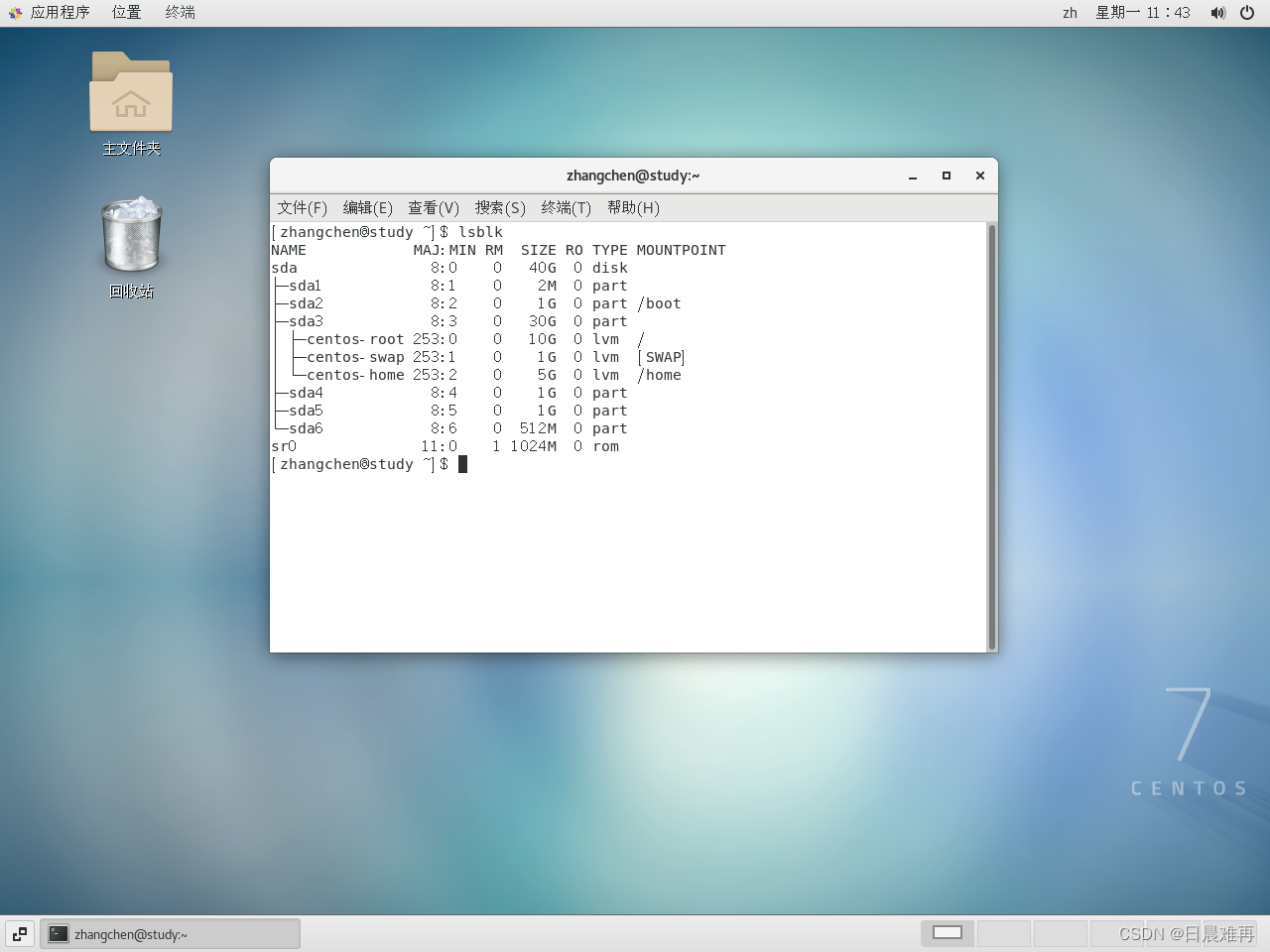Viewport: 1270px width, 952px height.
Task: Click inside the terminal at the prompt
Action: click(x=462, y=463)
